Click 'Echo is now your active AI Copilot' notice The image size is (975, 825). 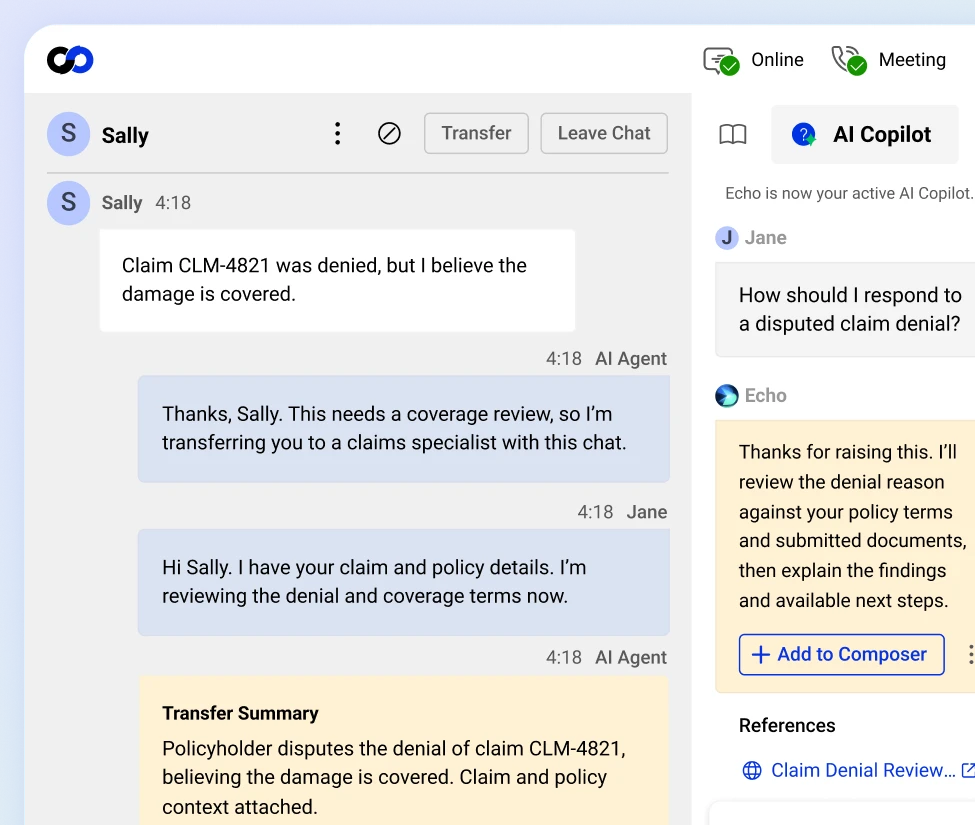(849, 193)
